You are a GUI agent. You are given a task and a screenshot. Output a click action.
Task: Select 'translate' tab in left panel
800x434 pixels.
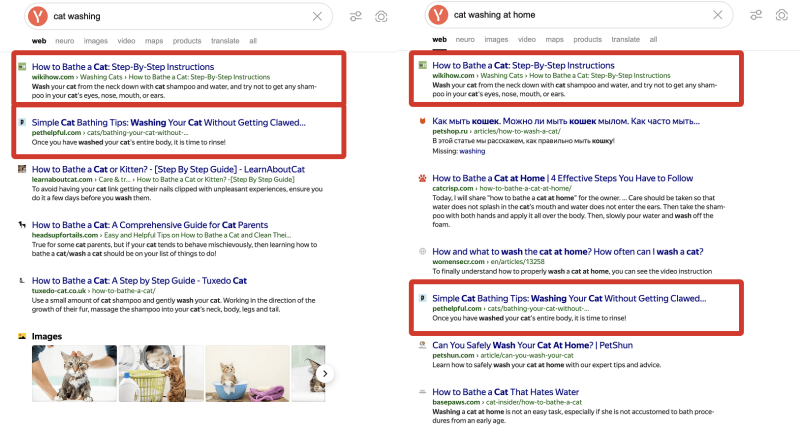coord(225,41)
